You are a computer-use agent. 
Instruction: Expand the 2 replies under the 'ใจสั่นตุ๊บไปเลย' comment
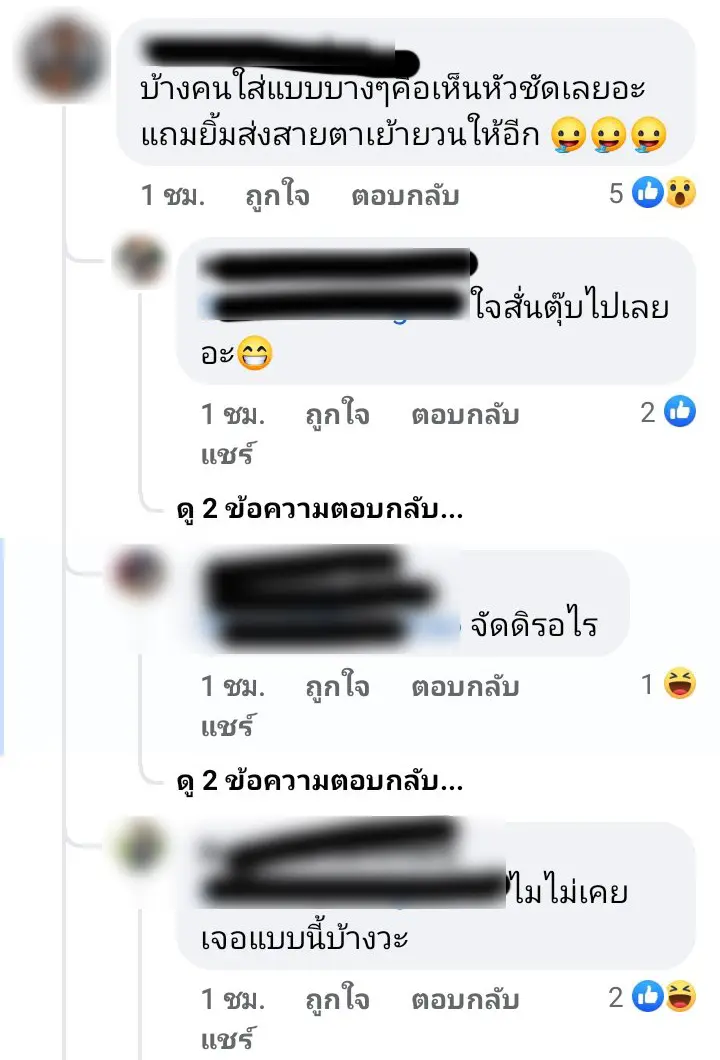pos(320,509)
